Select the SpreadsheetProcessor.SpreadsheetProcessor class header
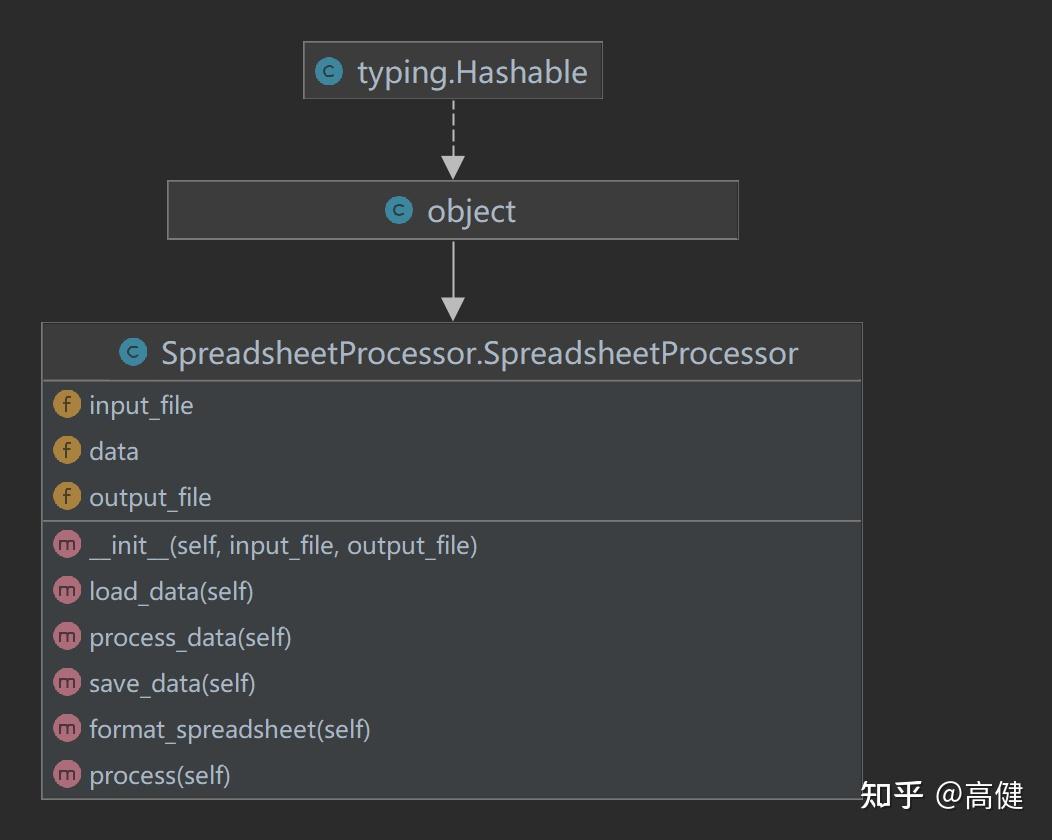1052x840 pixels. pos(479,353)
